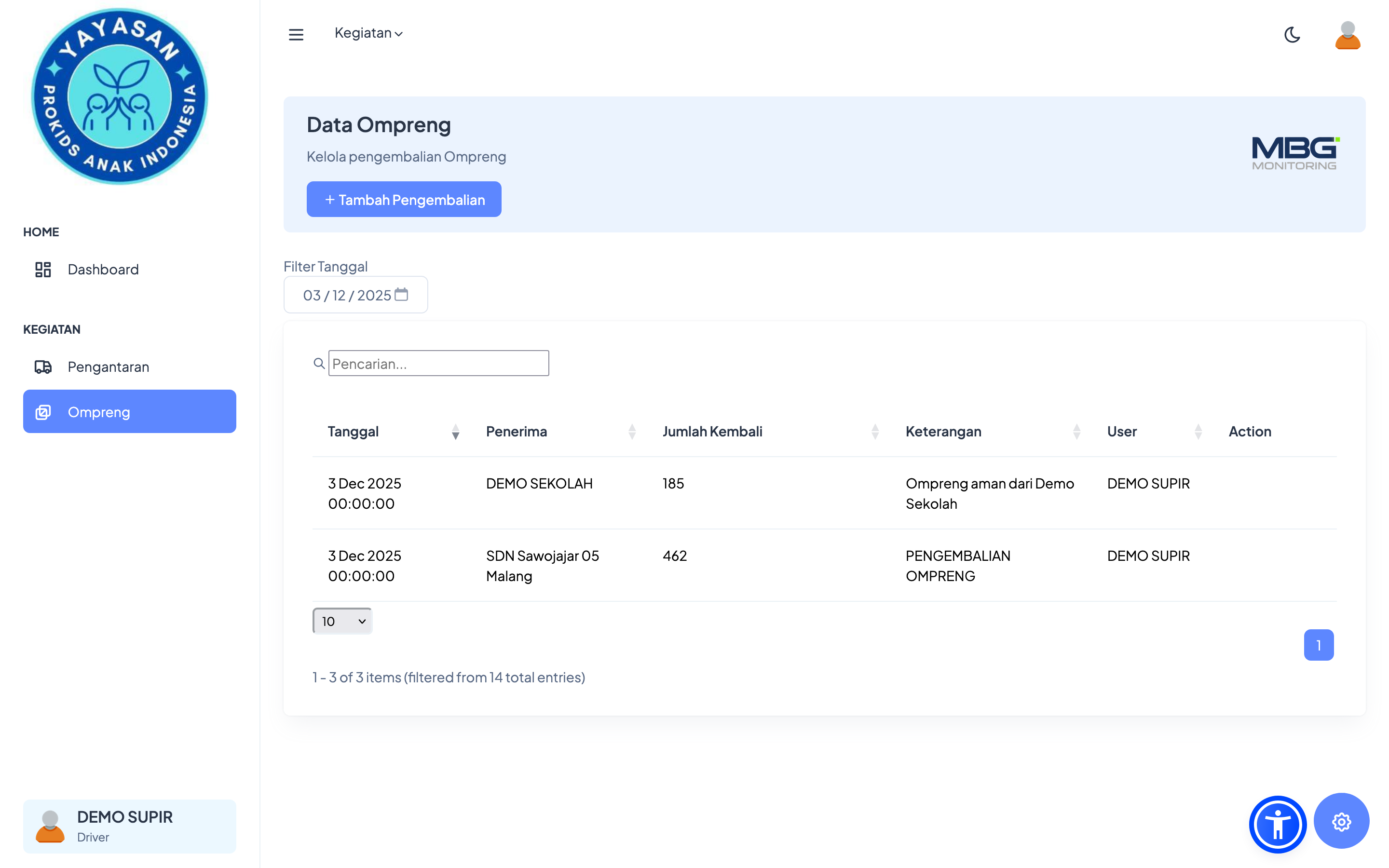Click the Pencarian search field

tap(438, 364)
